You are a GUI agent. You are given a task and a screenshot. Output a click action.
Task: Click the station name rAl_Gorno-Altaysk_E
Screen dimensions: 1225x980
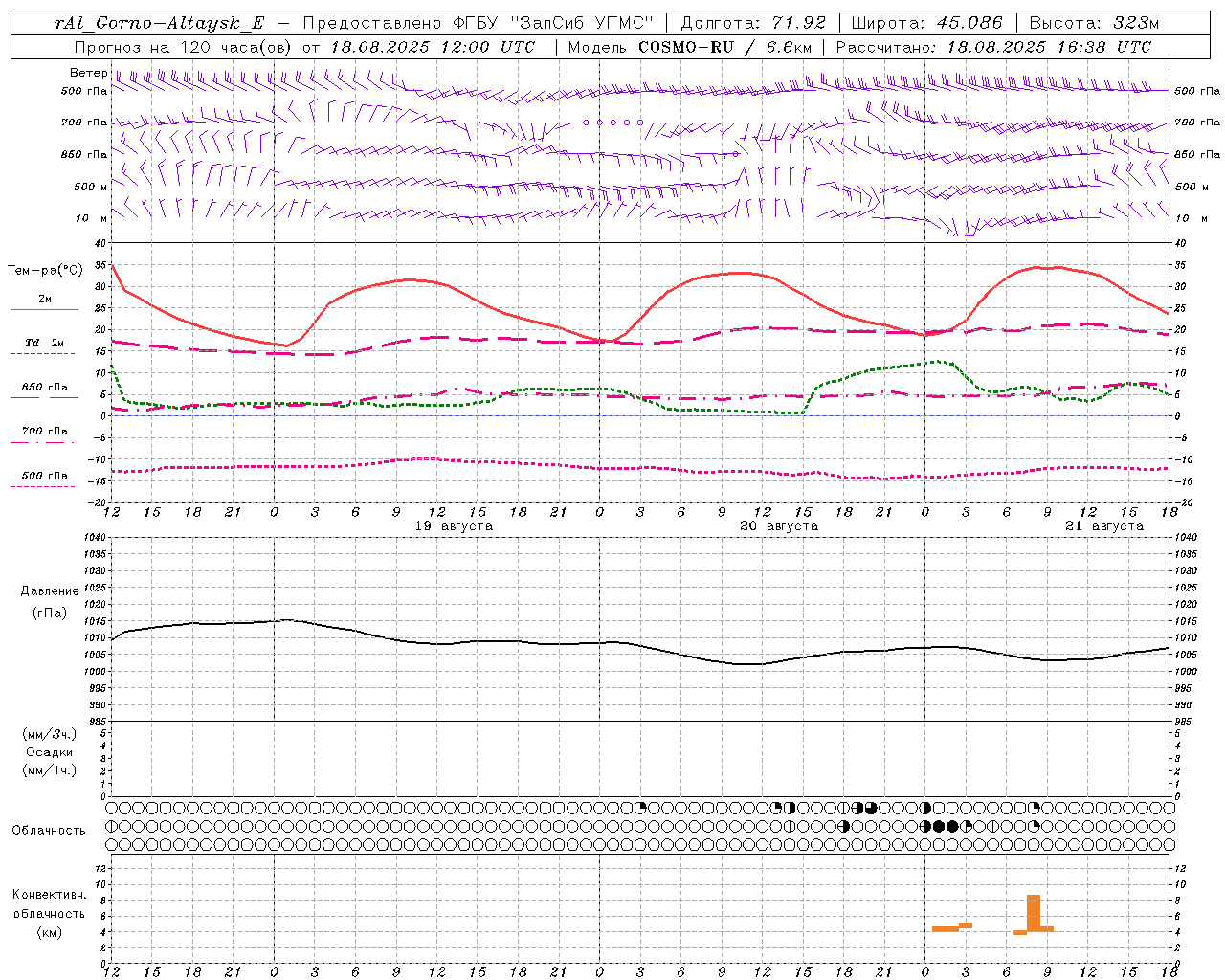pos(160,23)
